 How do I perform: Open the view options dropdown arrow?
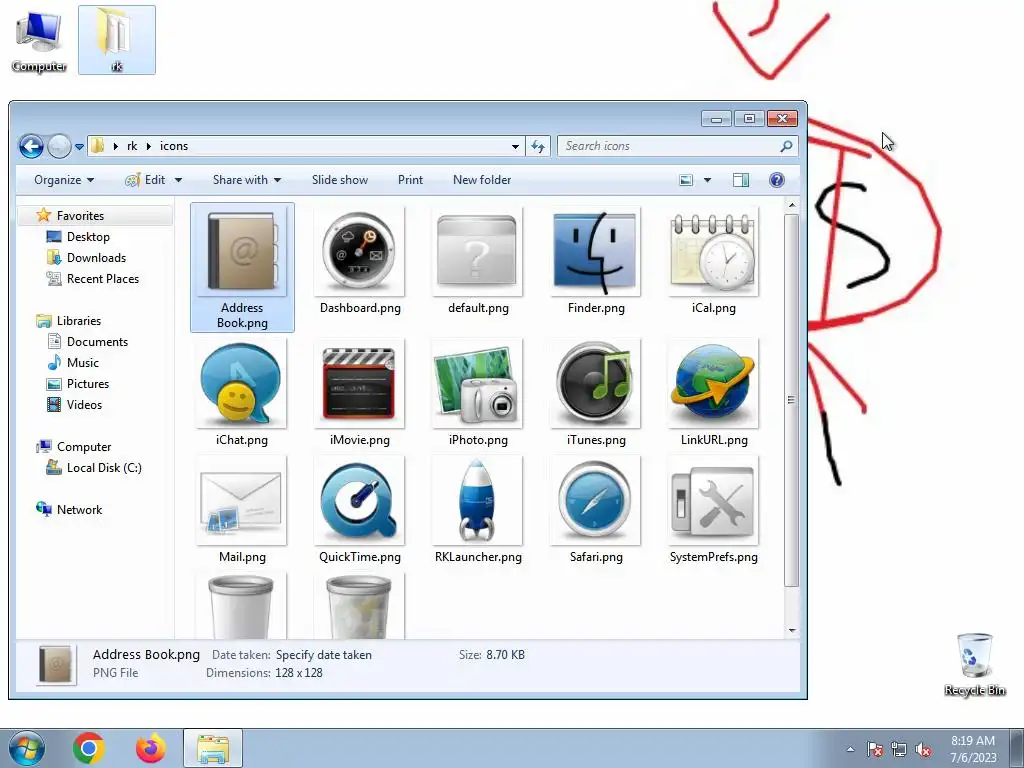pyautogui.click(x=707, y=180)
